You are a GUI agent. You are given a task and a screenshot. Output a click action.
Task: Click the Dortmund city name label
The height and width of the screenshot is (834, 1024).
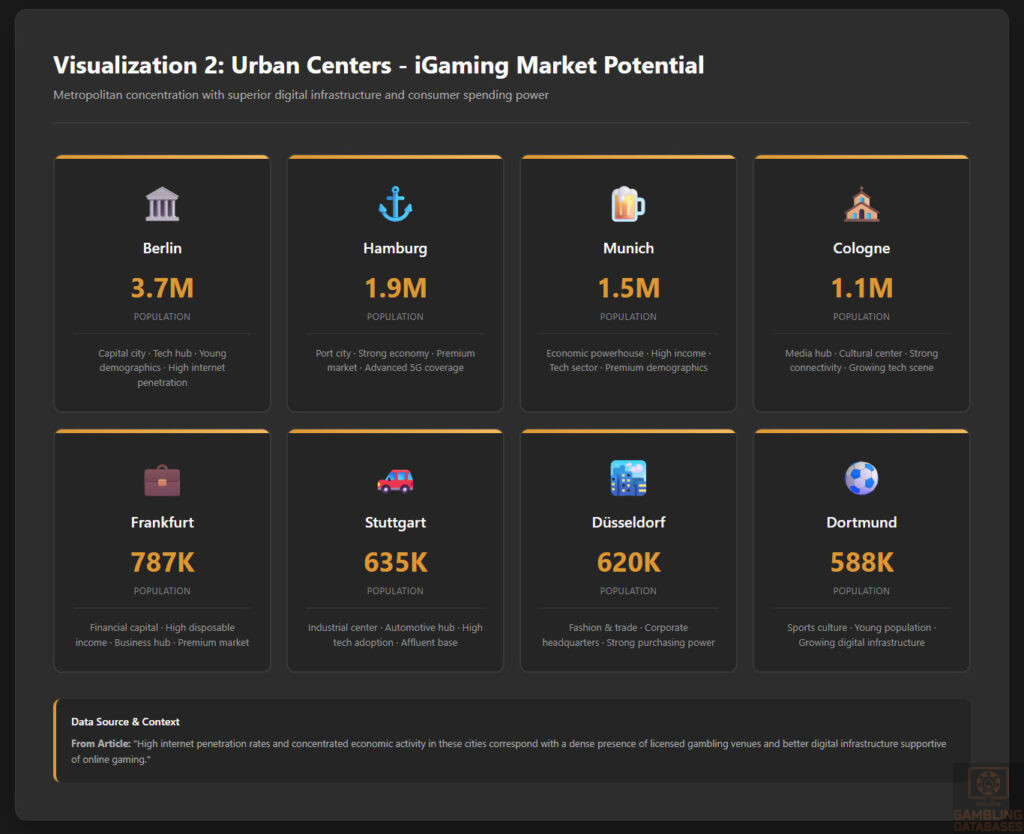point(861,522)
